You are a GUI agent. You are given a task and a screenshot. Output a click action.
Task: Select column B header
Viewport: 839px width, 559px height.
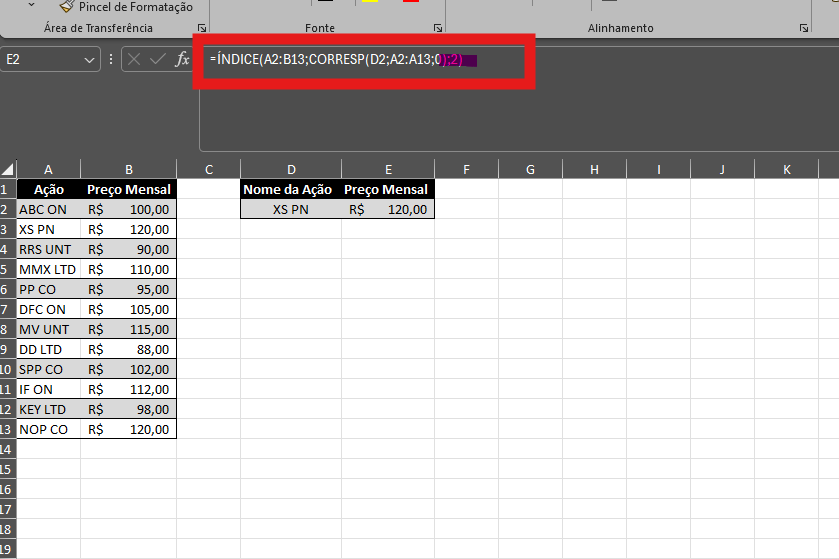(128, 170)
